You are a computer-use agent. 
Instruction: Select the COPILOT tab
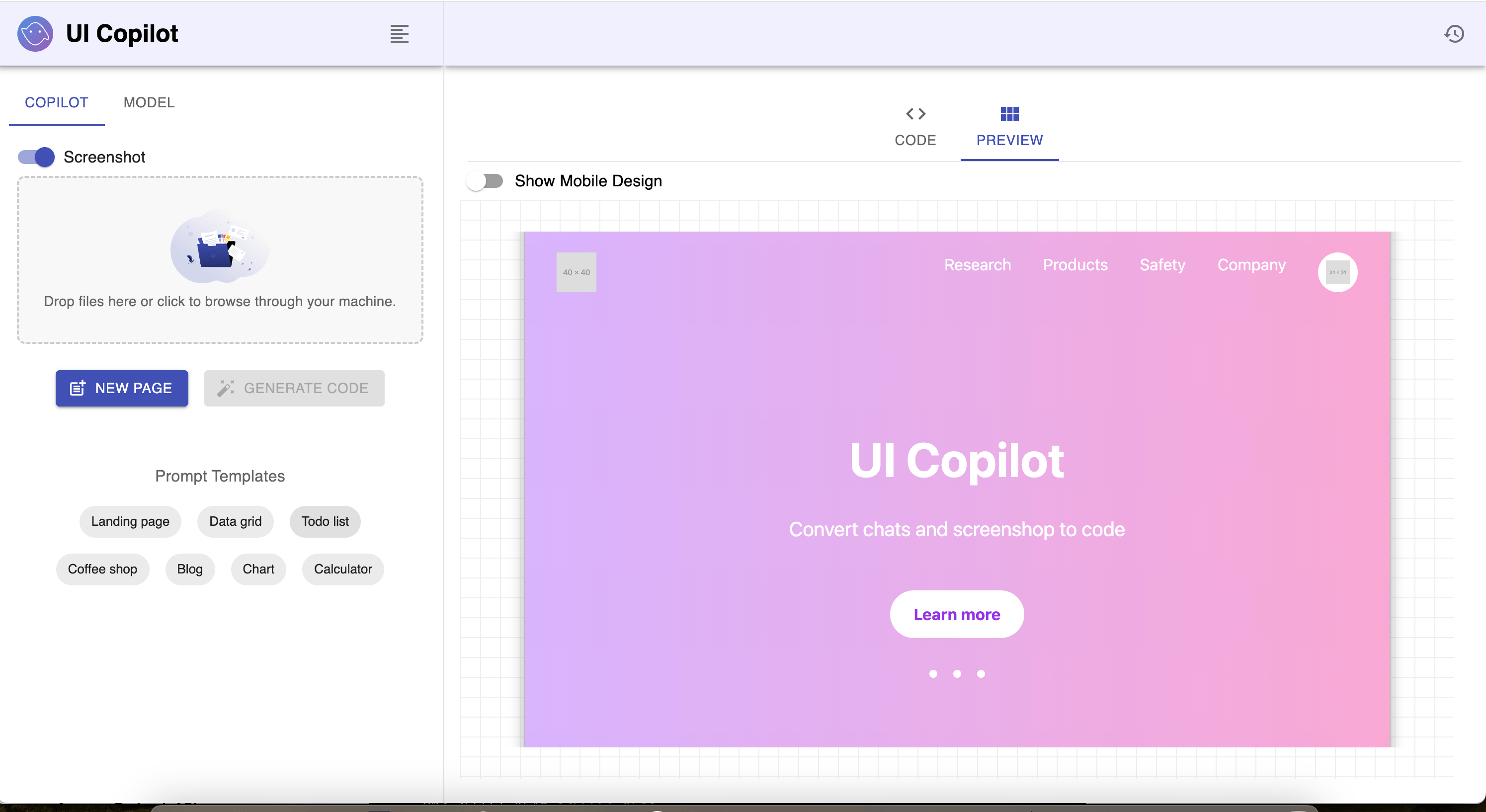pyautogui.click(x=57, y=103)
